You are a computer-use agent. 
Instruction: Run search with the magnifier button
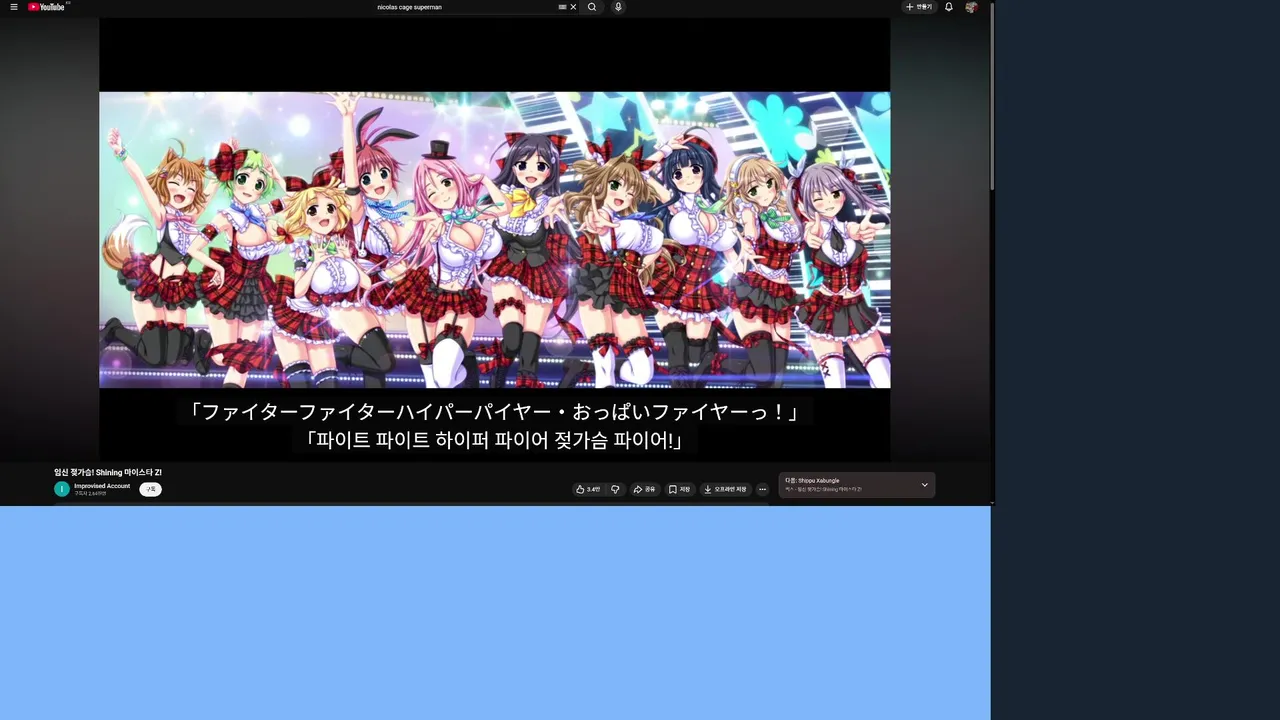pos(592,7)
